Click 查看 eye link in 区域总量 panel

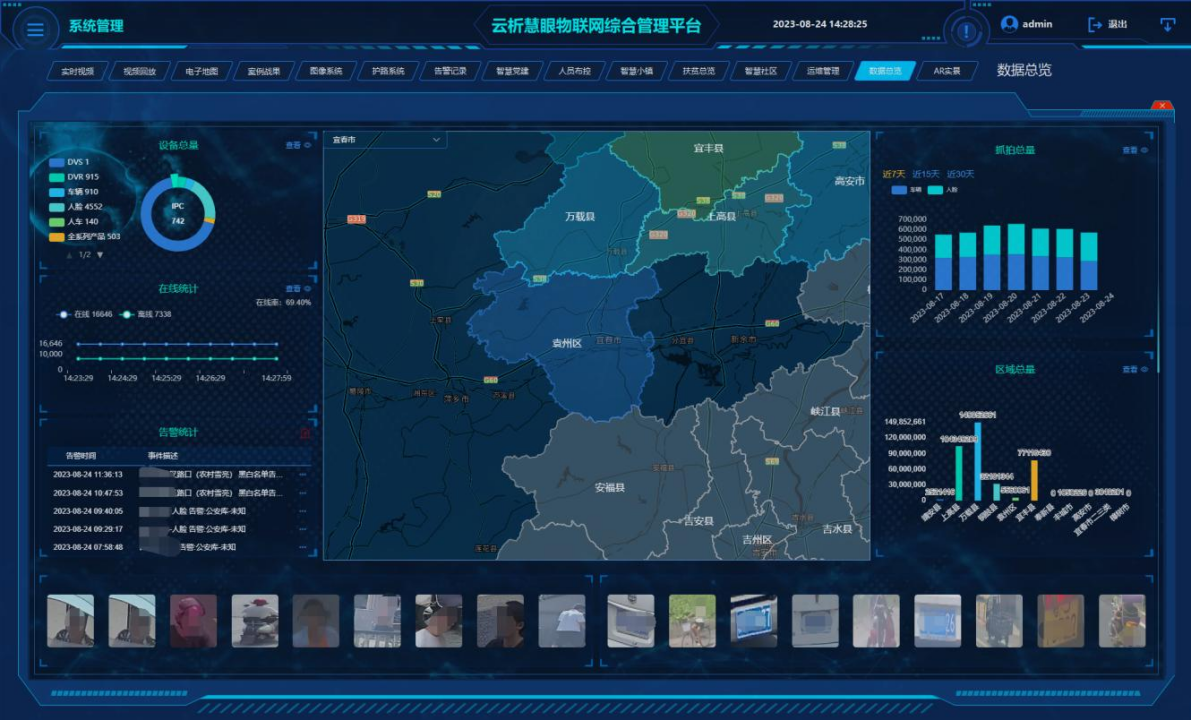click(1135, 370)
